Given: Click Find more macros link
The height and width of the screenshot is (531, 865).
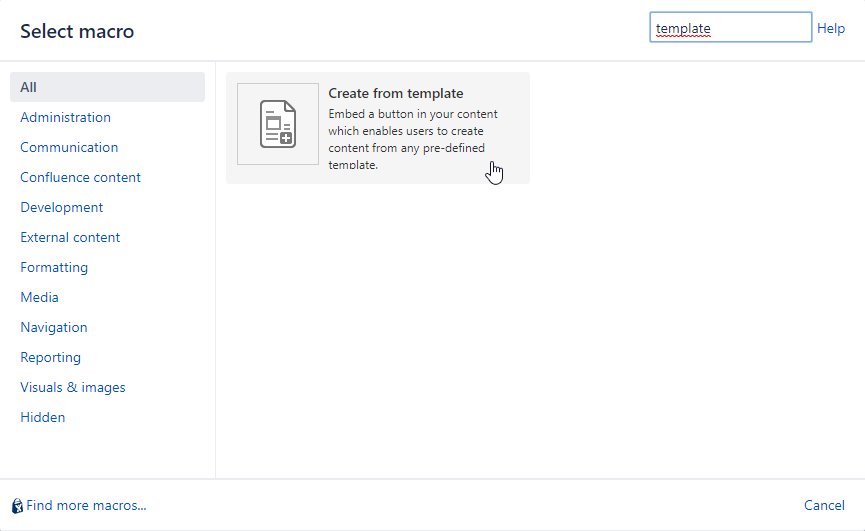Looking at the screenshot, I should pos(86,506).
